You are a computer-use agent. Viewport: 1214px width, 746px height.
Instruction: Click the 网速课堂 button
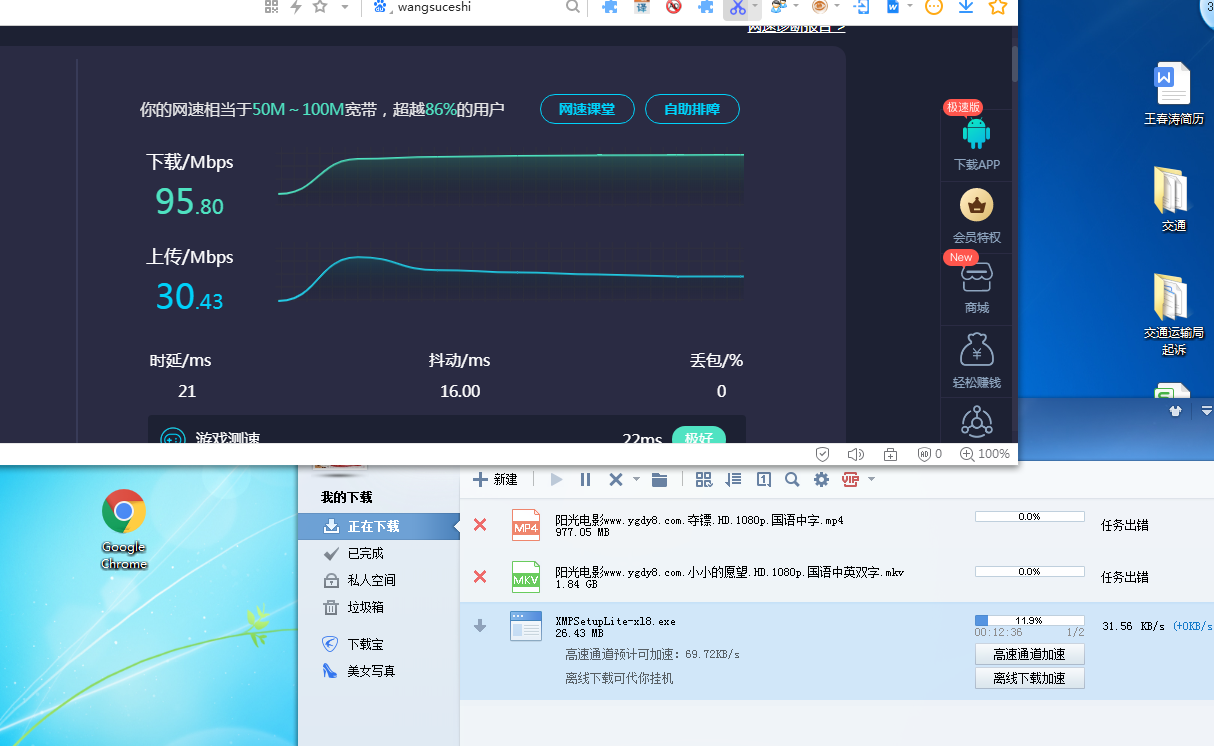pos(587,109)
